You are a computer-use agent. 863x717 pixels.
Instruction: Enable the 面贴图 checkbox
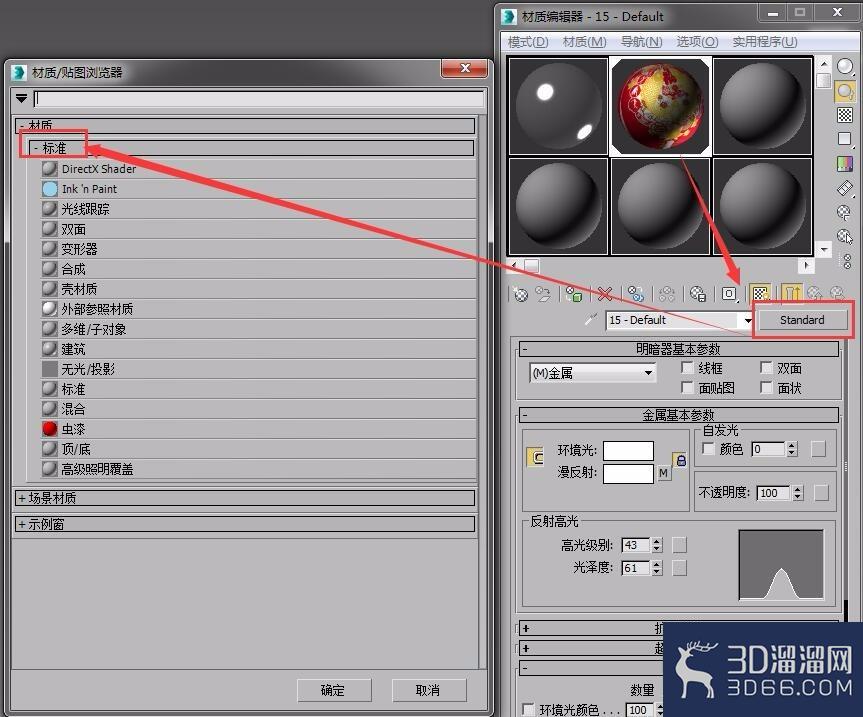(x=687, y=387)
